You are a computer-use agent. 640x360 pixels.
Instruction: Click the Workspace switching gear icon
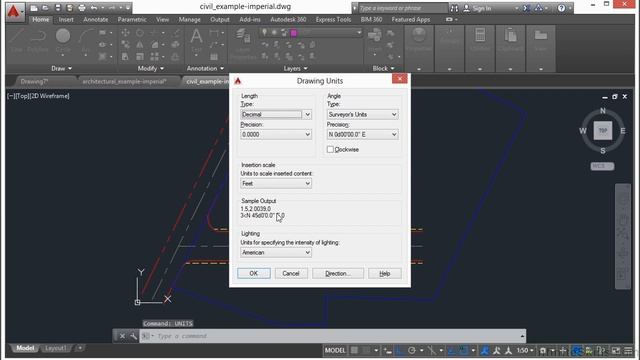tap(543, 351)
